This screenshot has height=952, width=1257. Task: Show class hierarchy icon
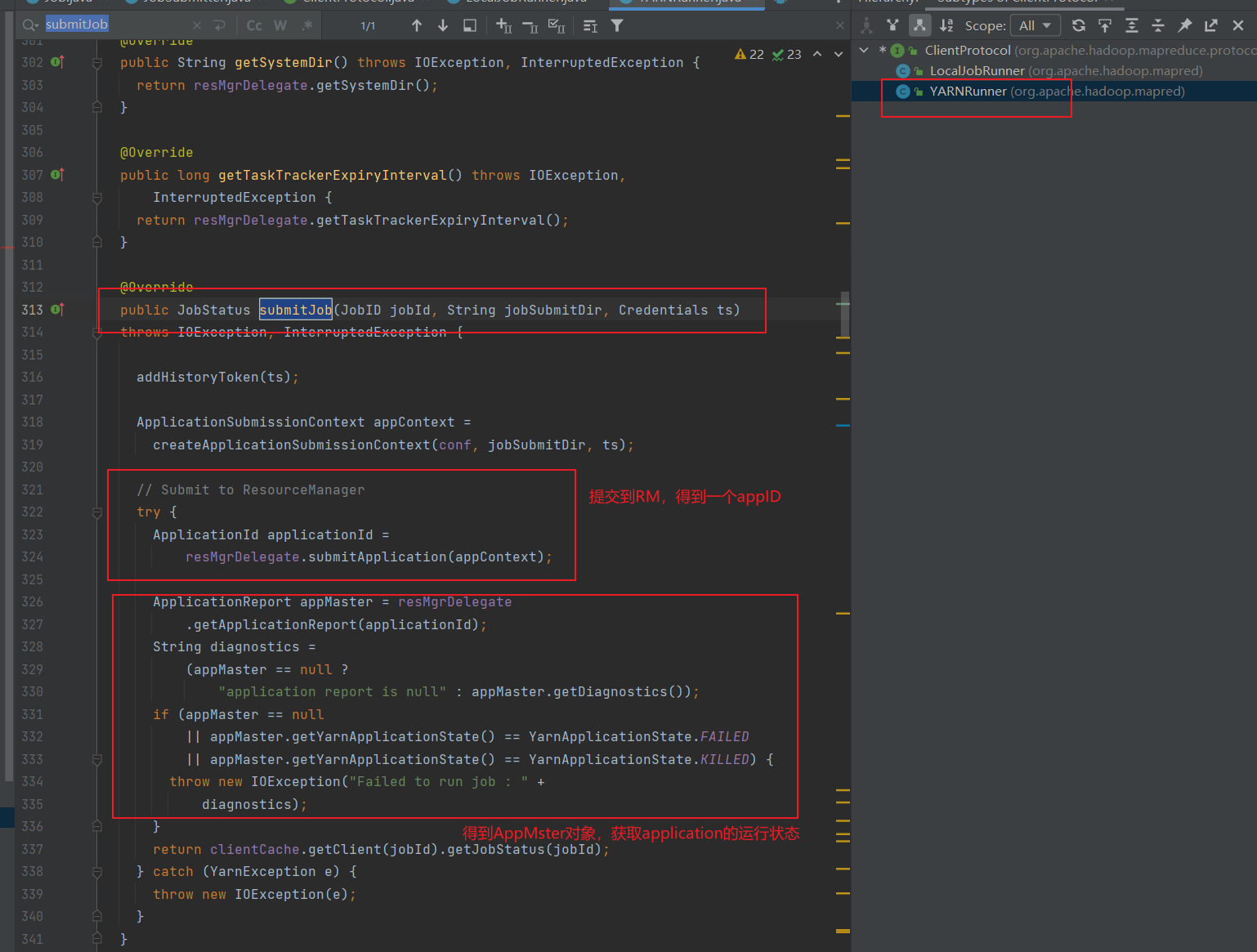pos(866,25)
